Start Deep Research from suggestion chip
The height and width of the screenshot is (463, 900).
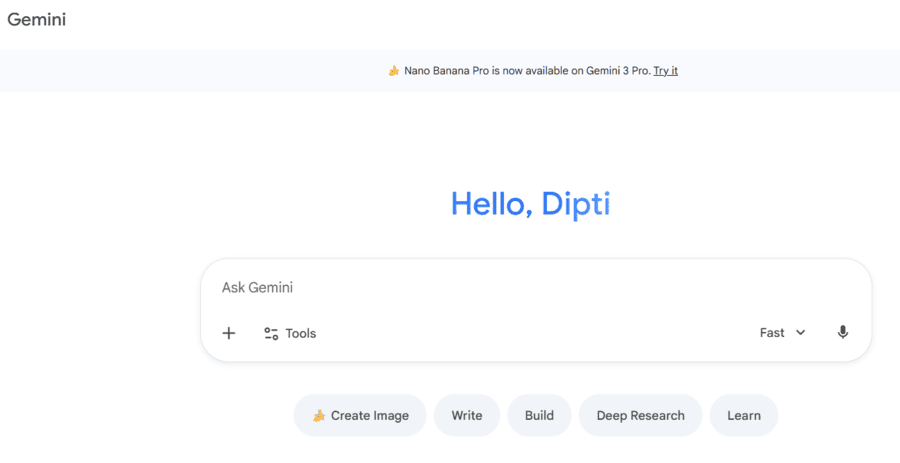[641, 415]
